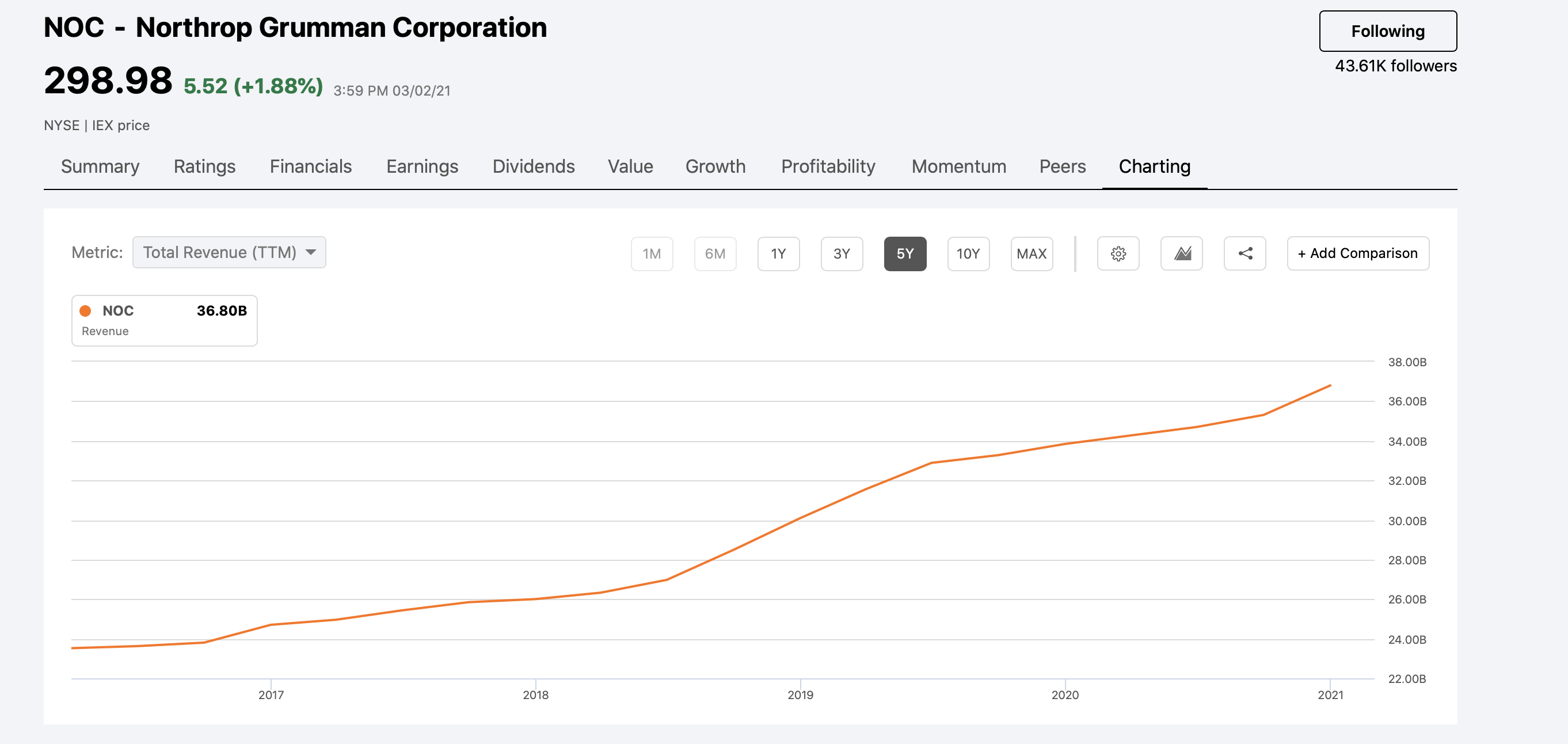This screenshot has height=744, width=1568.
Task: Open the Summary tab
Action: coord(100,167)
